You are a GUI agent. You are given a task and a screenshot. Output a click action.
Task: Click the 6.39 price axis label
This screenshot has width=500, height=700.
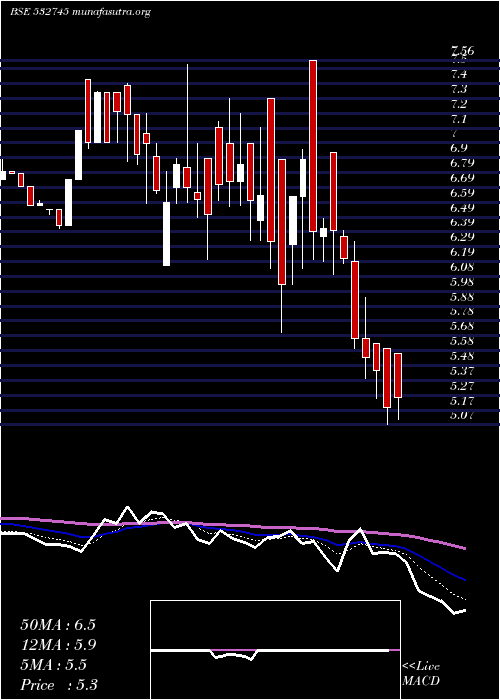[462, 222]
